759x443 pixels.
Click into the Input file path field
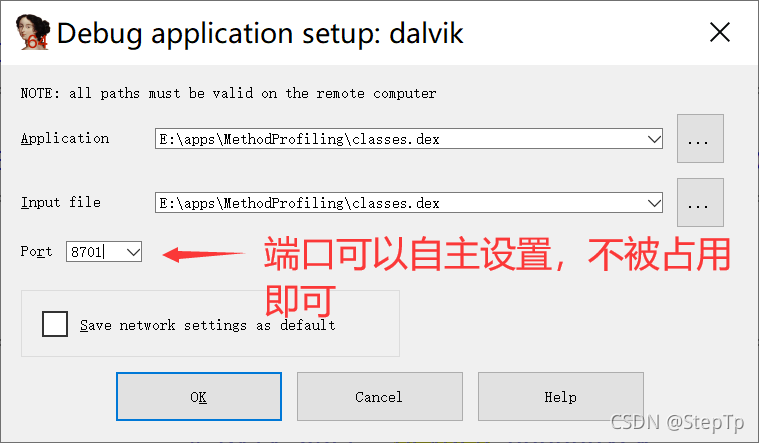(401, 203)
